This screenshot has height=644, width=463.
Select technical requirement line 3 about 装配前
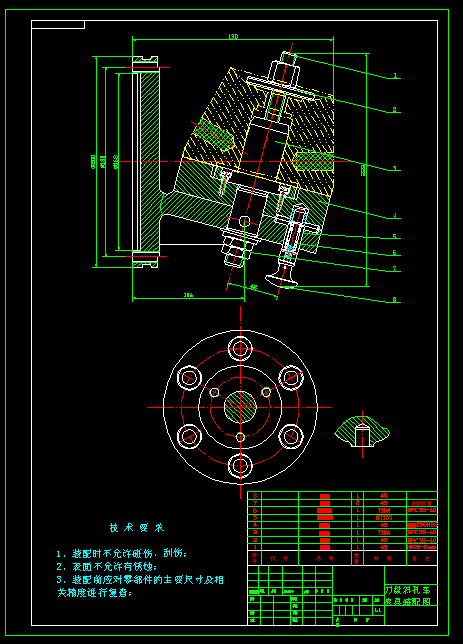tap(140, 580)
